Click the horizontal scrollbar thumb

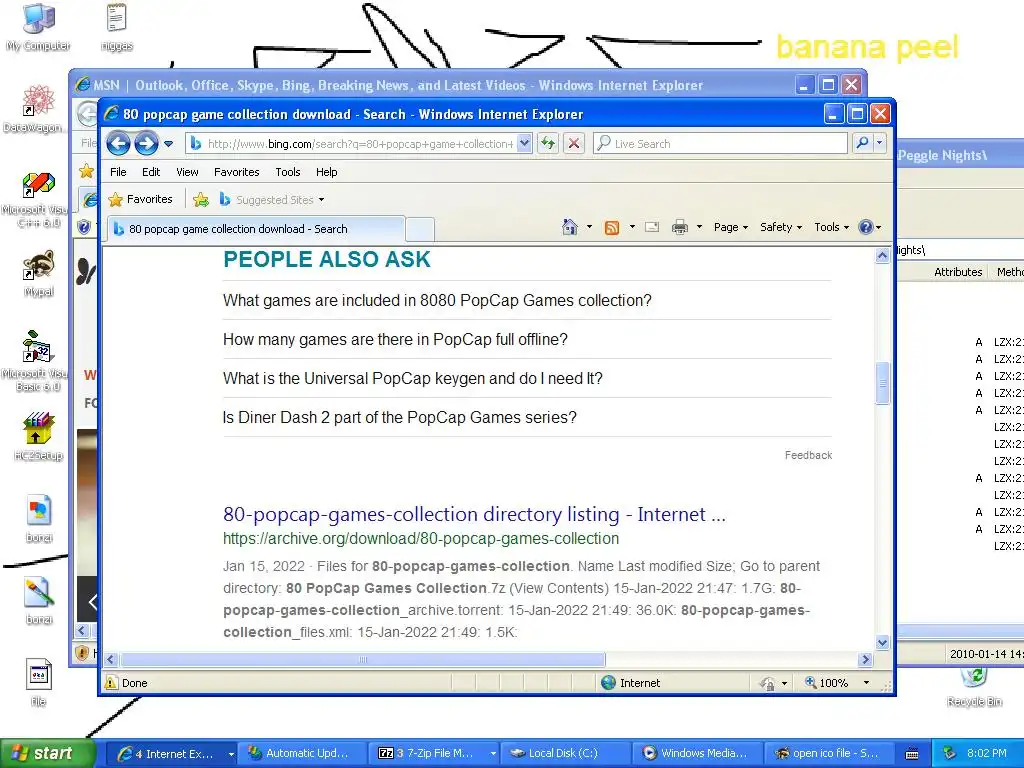tap(362, 660)
